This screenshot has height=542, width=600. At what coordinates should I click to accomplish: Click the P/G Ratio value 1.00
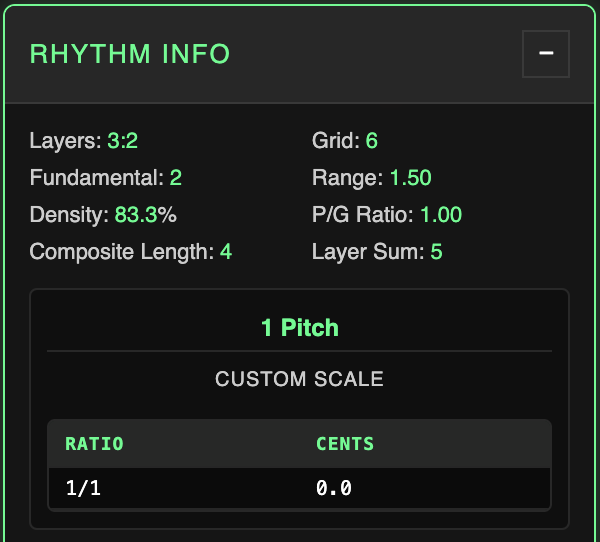[441, 214]
